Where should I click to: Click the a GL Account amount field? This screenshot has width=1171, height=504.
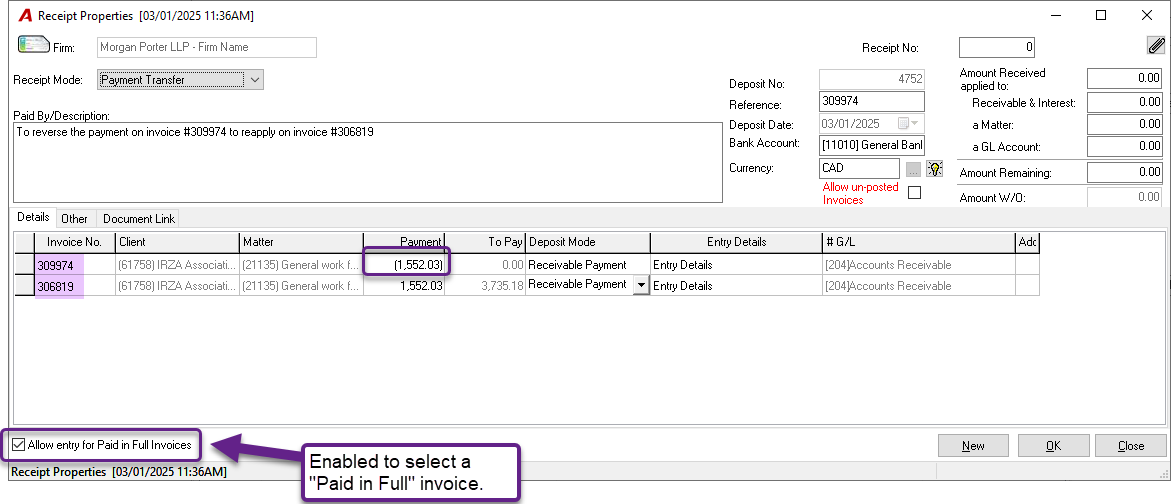tap(1125, 147)
